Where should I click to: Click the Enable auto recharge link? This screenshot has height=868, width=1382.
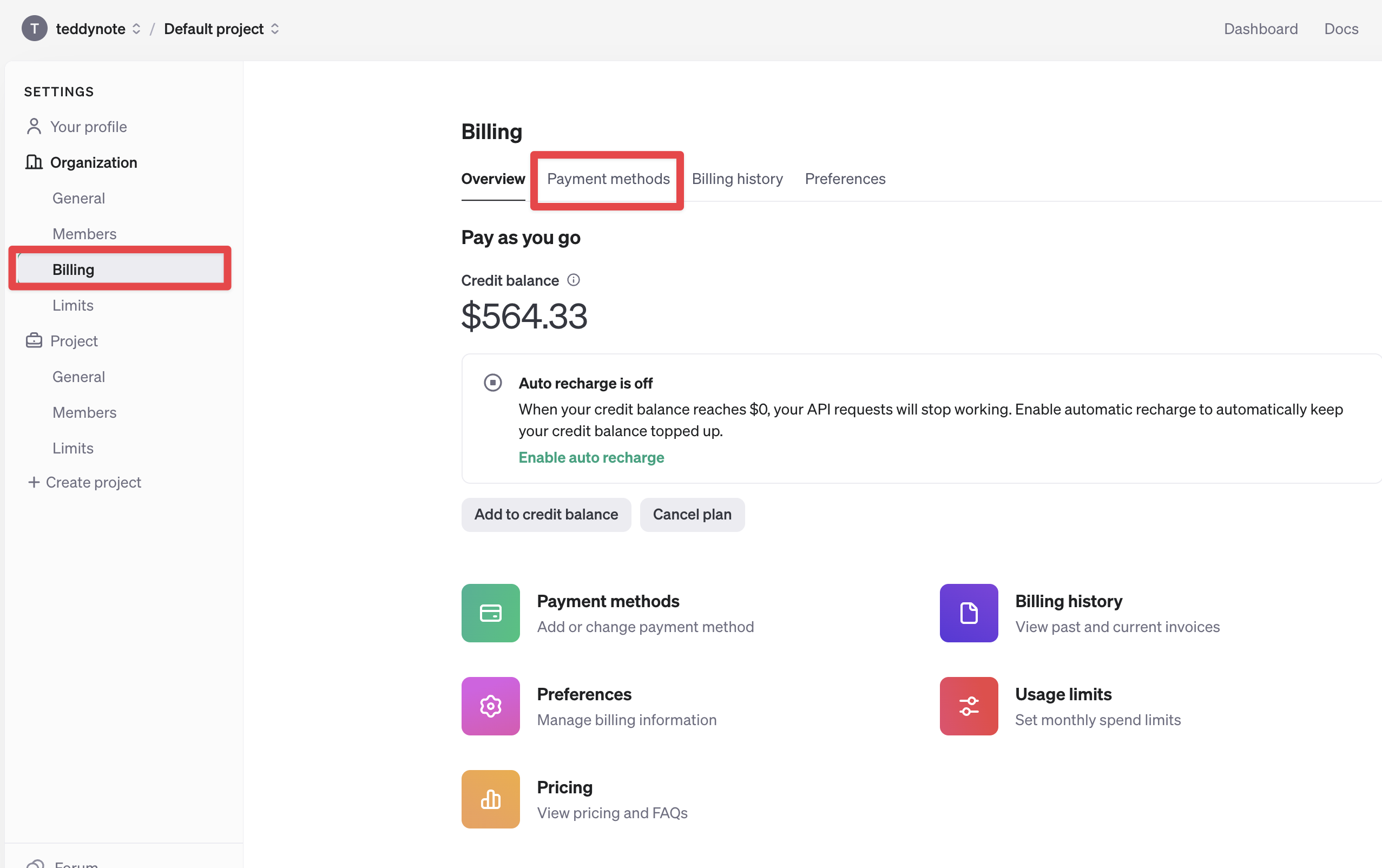click(590, 457)
